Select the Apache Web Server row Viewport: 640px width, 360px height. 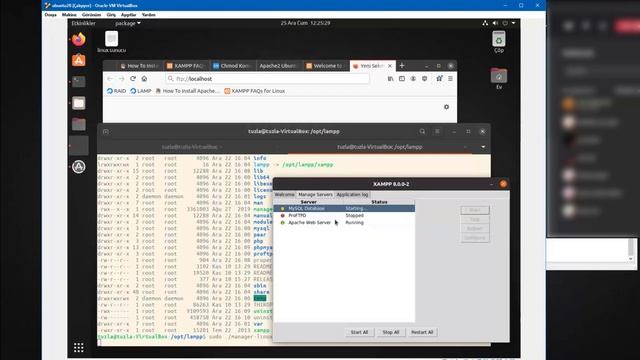tap(344, 222)
